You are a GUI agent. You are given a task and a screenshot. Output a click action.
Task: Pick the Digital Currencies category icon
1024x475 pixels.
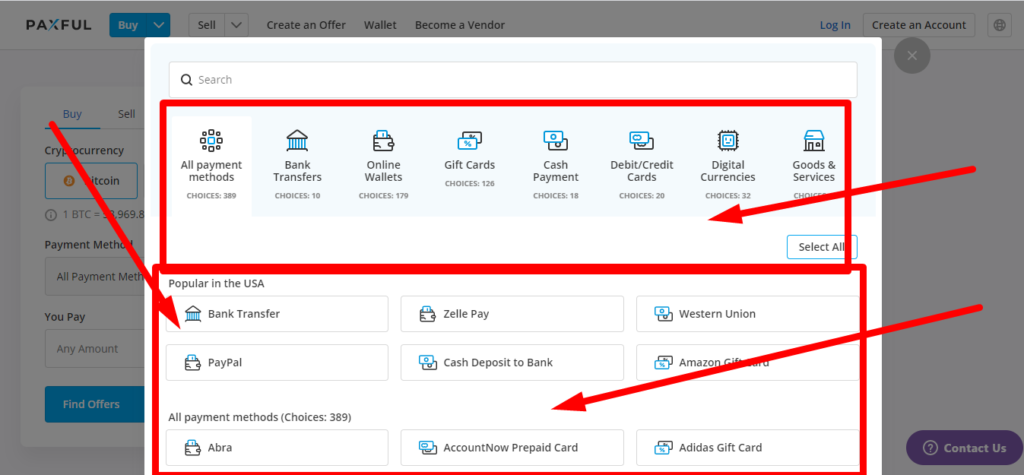(x=727, y=140)
